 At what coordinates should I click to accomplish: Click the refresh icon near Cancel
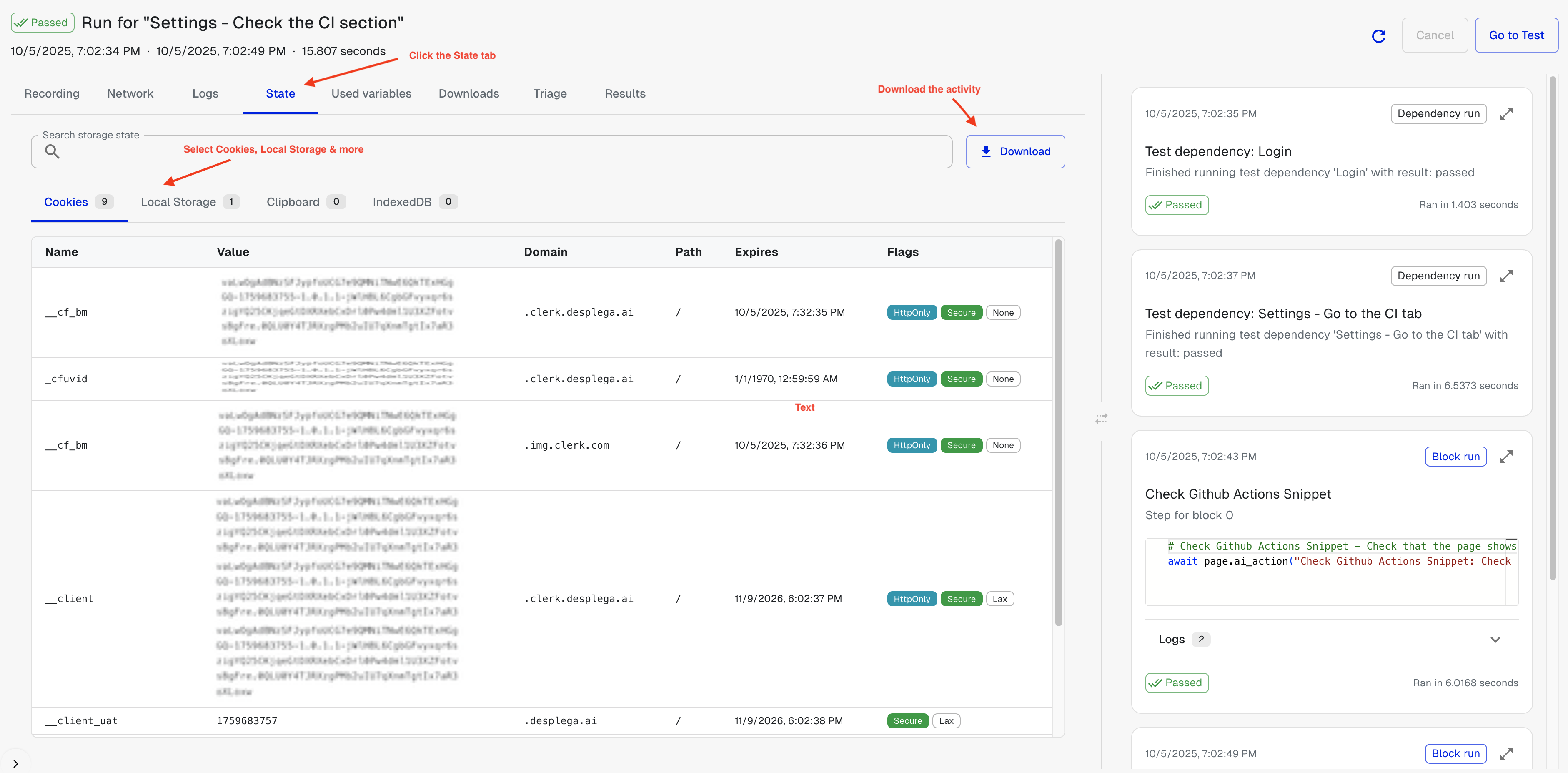click(1378, 36)
